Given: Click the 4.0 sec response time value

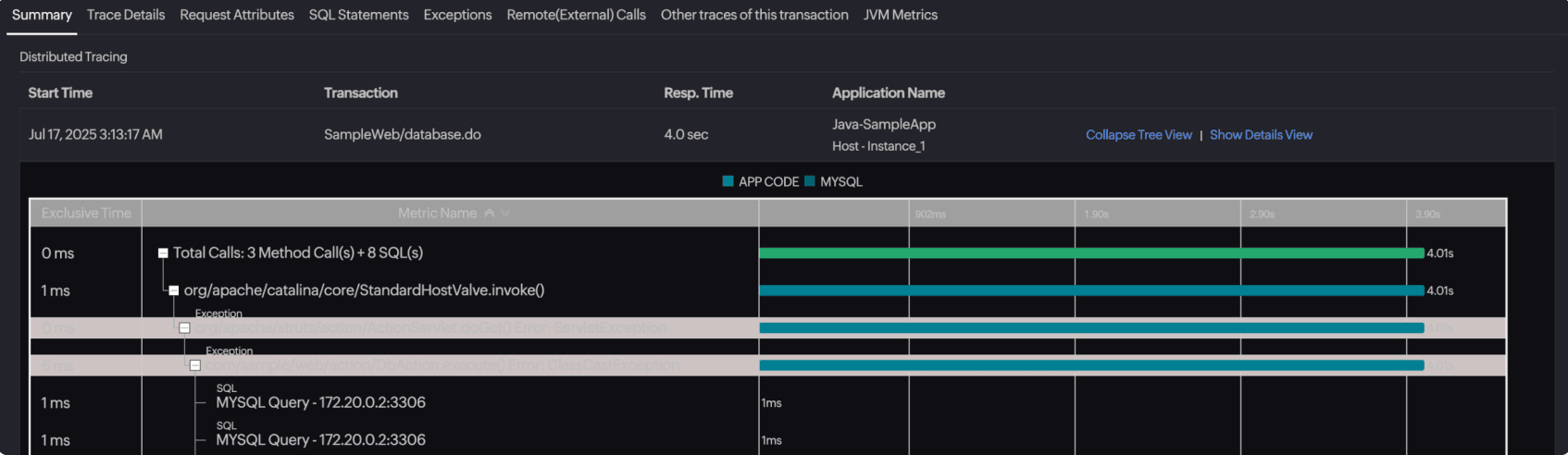Looking at the screenshot, I should (686, 134).
